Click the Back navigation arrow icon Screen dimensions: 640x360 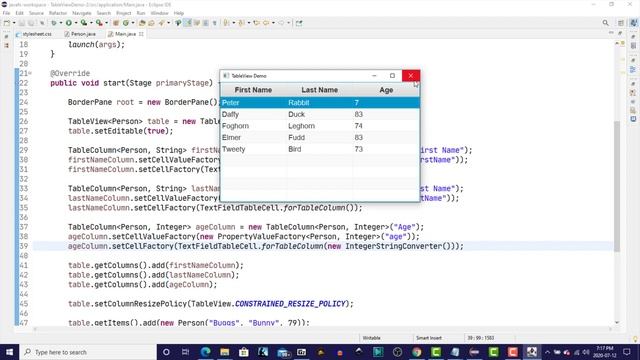pyautogui.click(x=266, y=23)
